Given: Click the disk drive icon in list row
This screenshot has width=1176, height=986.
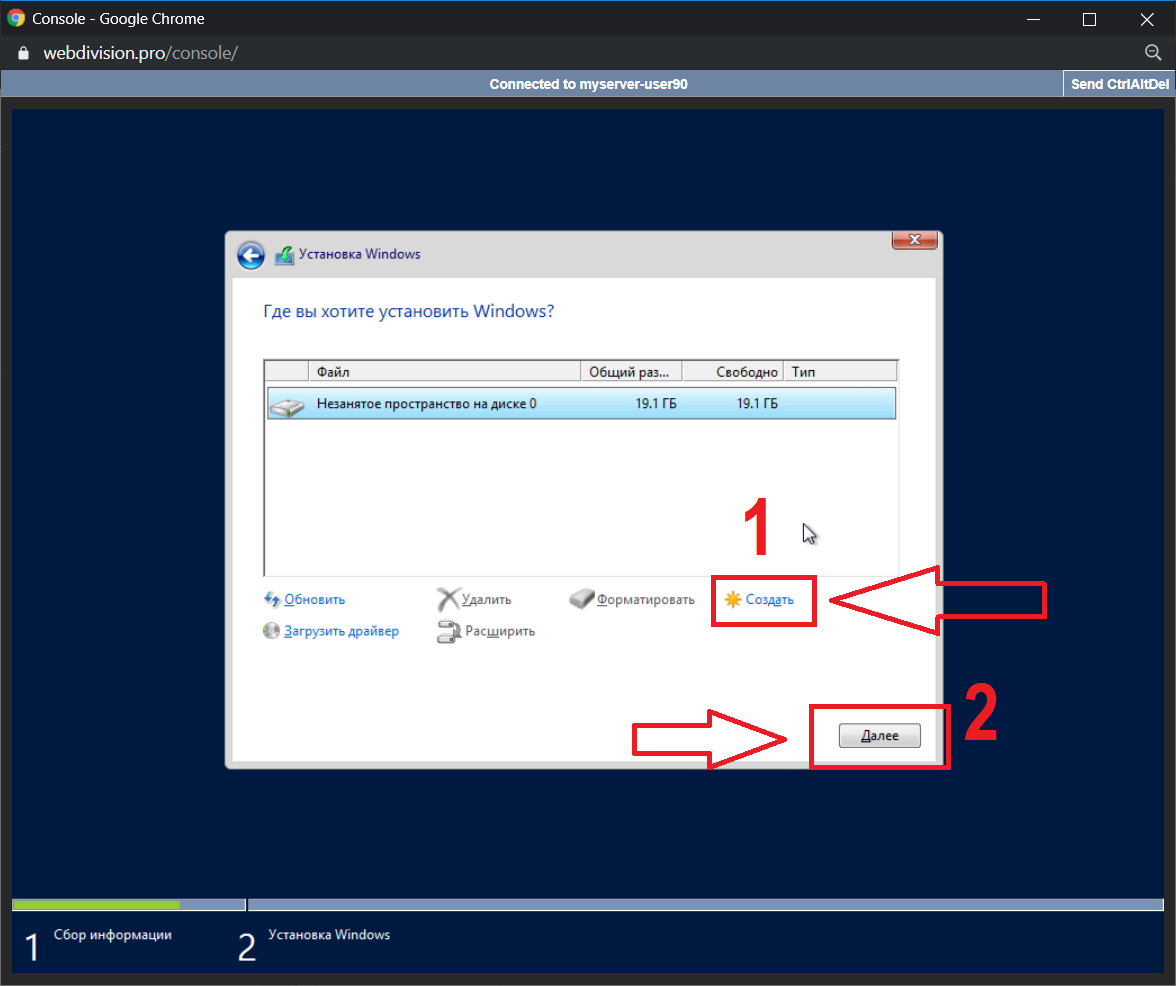Looking at the screenshot, I should [287, 405].
